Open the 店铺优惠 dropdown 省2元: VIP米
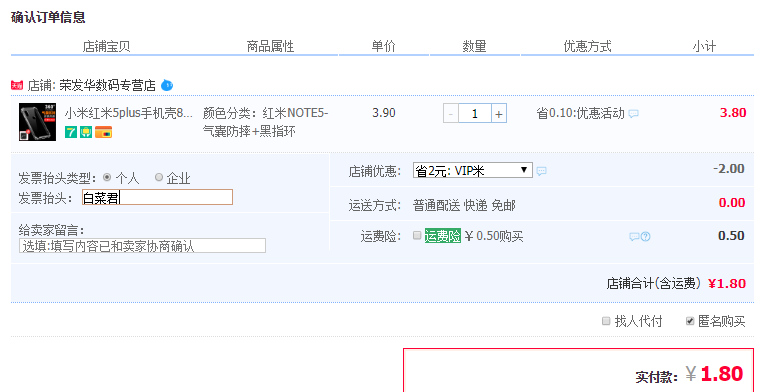 coord(473,170)
